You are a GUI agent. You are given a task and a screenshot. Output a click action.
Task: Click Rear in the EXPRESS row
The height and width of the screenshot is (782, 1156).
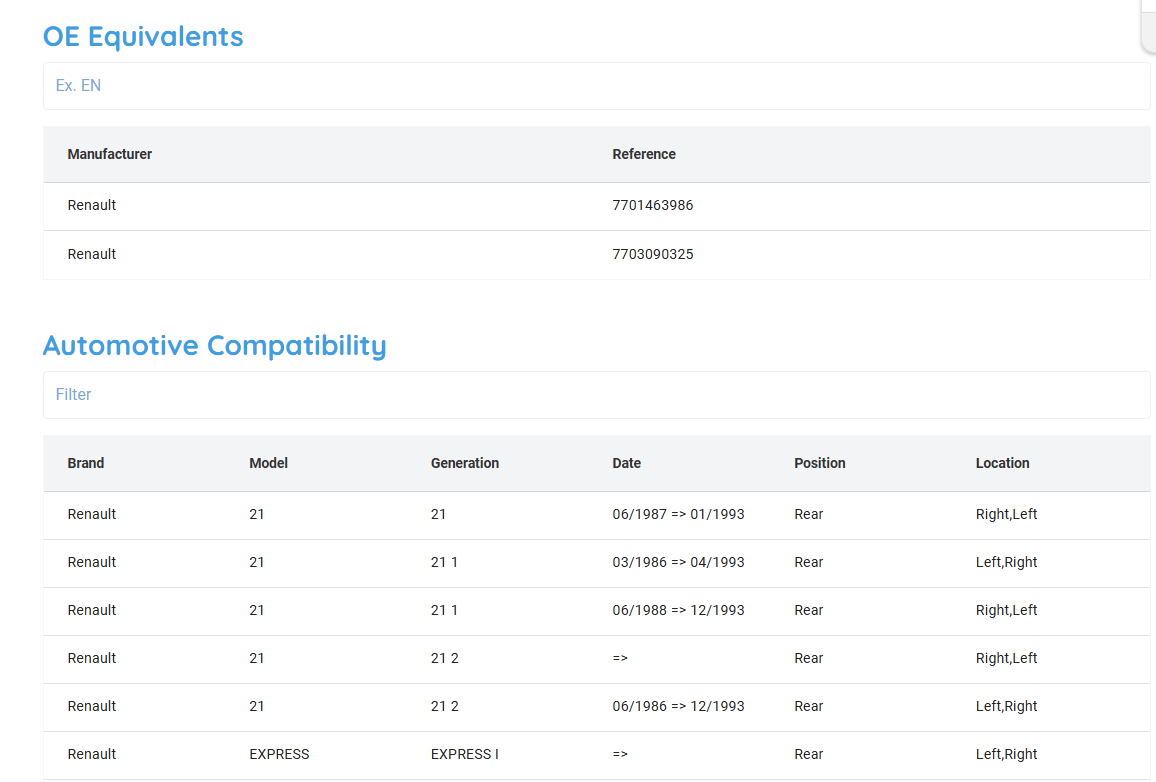809,754
